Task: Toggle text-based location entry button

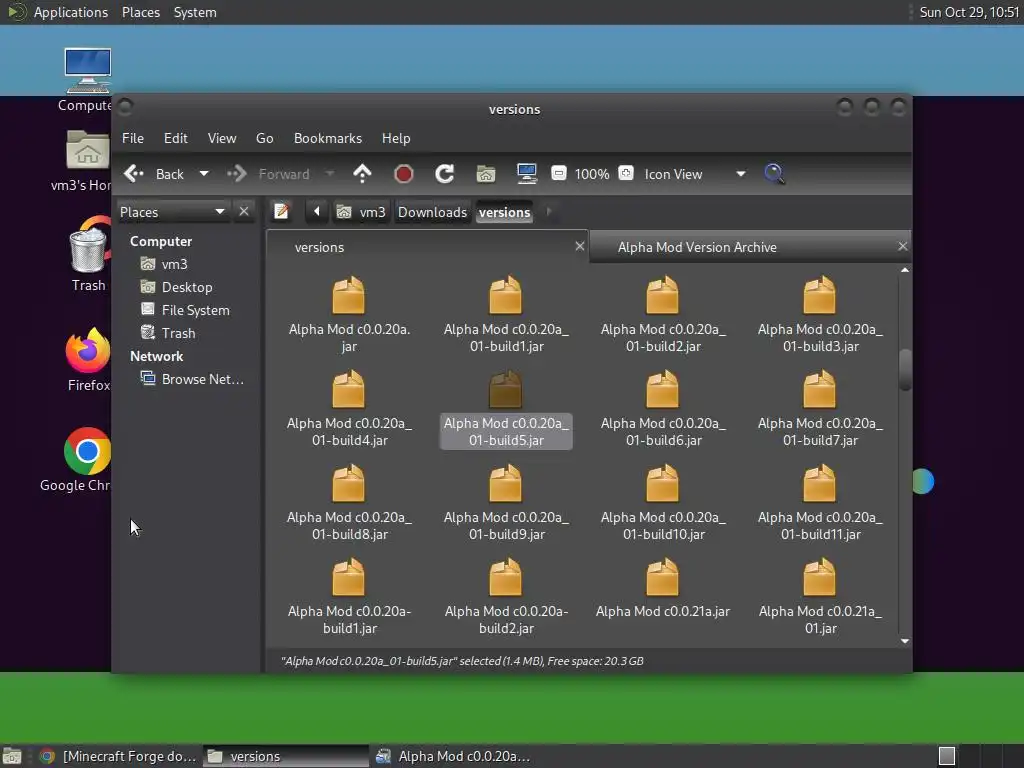Action: click(x=282, y=212)
